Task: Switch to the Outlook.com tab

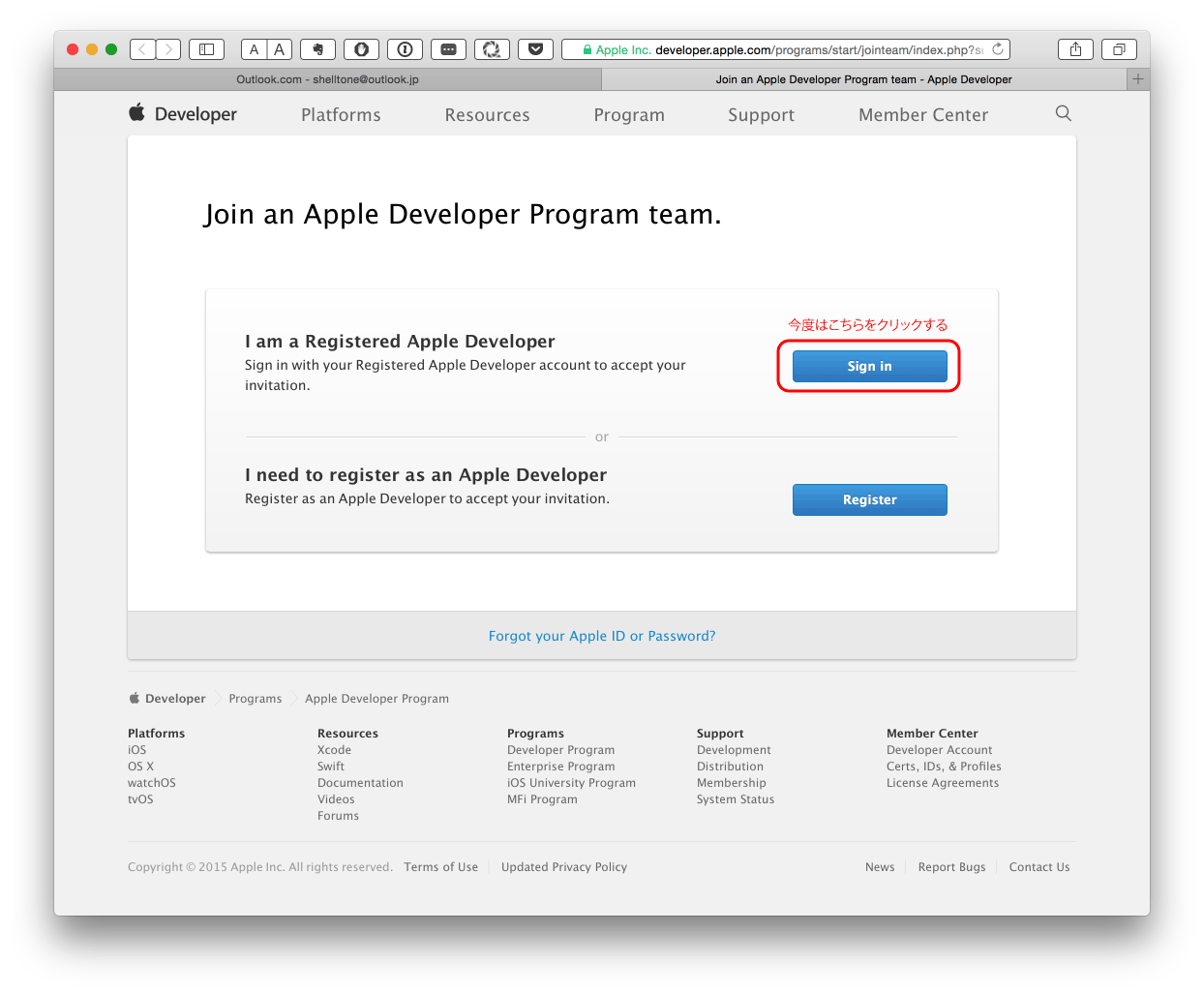Action: 327,79
